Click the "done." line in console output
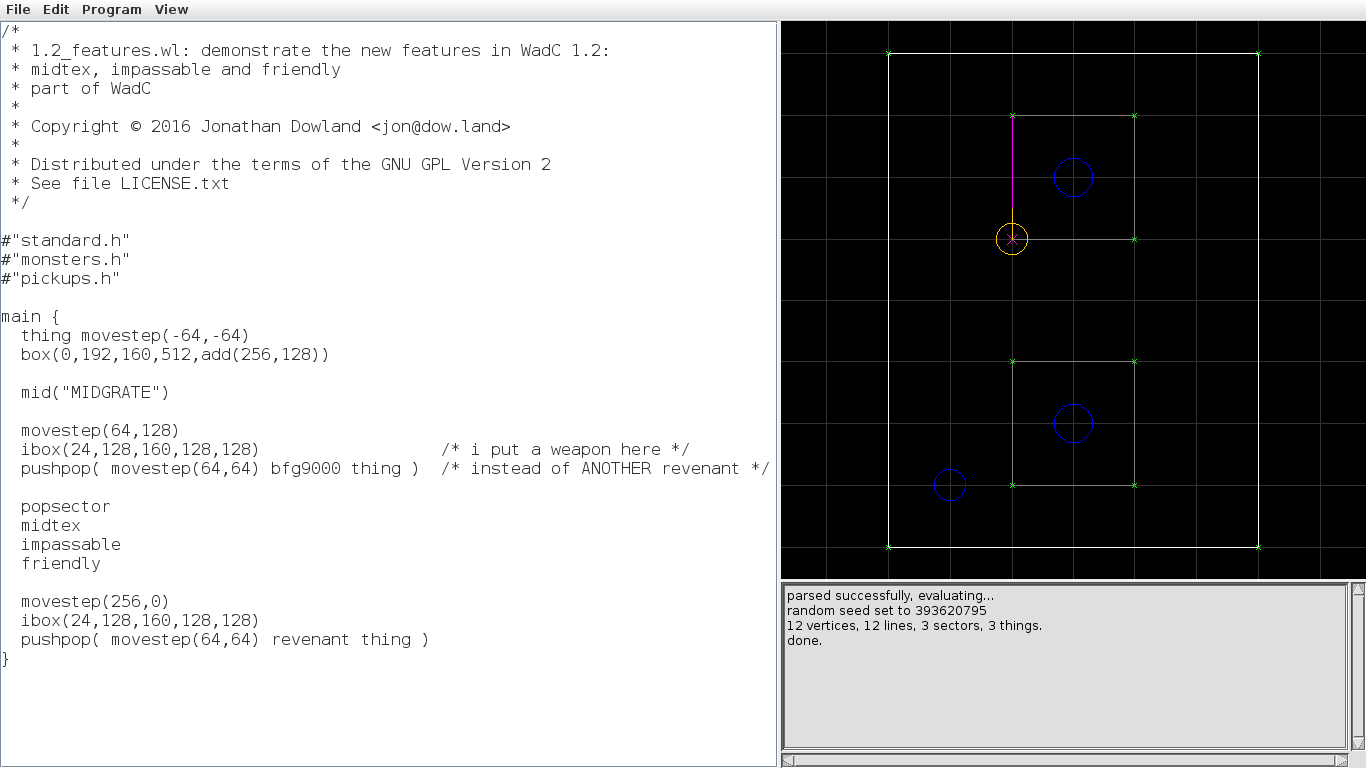 [x=804, y=640]
